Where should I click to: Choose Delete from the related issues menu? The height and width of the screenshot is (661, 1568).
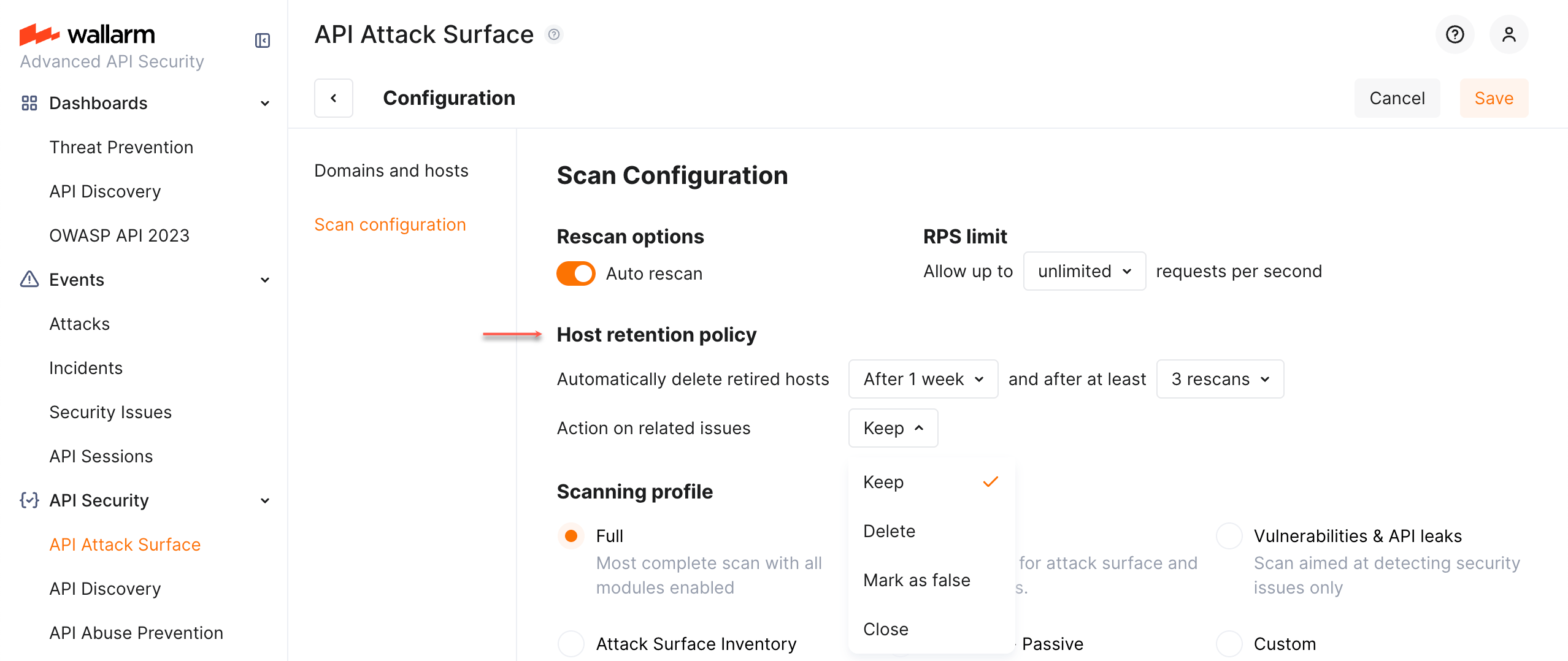pyautogui.click(x=889, y=531)
